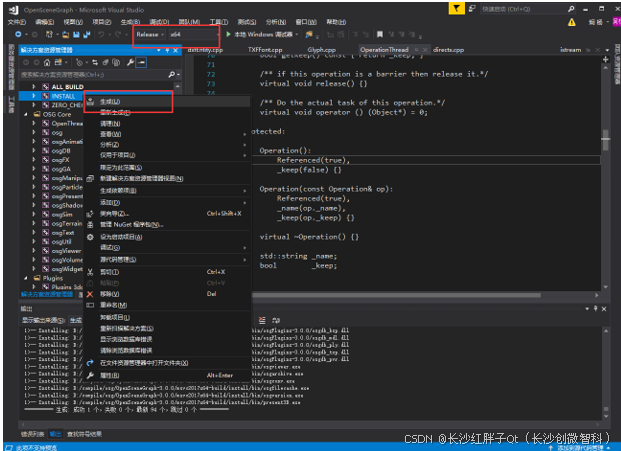Viewport: 621px width, 451px height.
Task: Click the Cut (剪切) scissors icon
Action: tap(90, 271)
